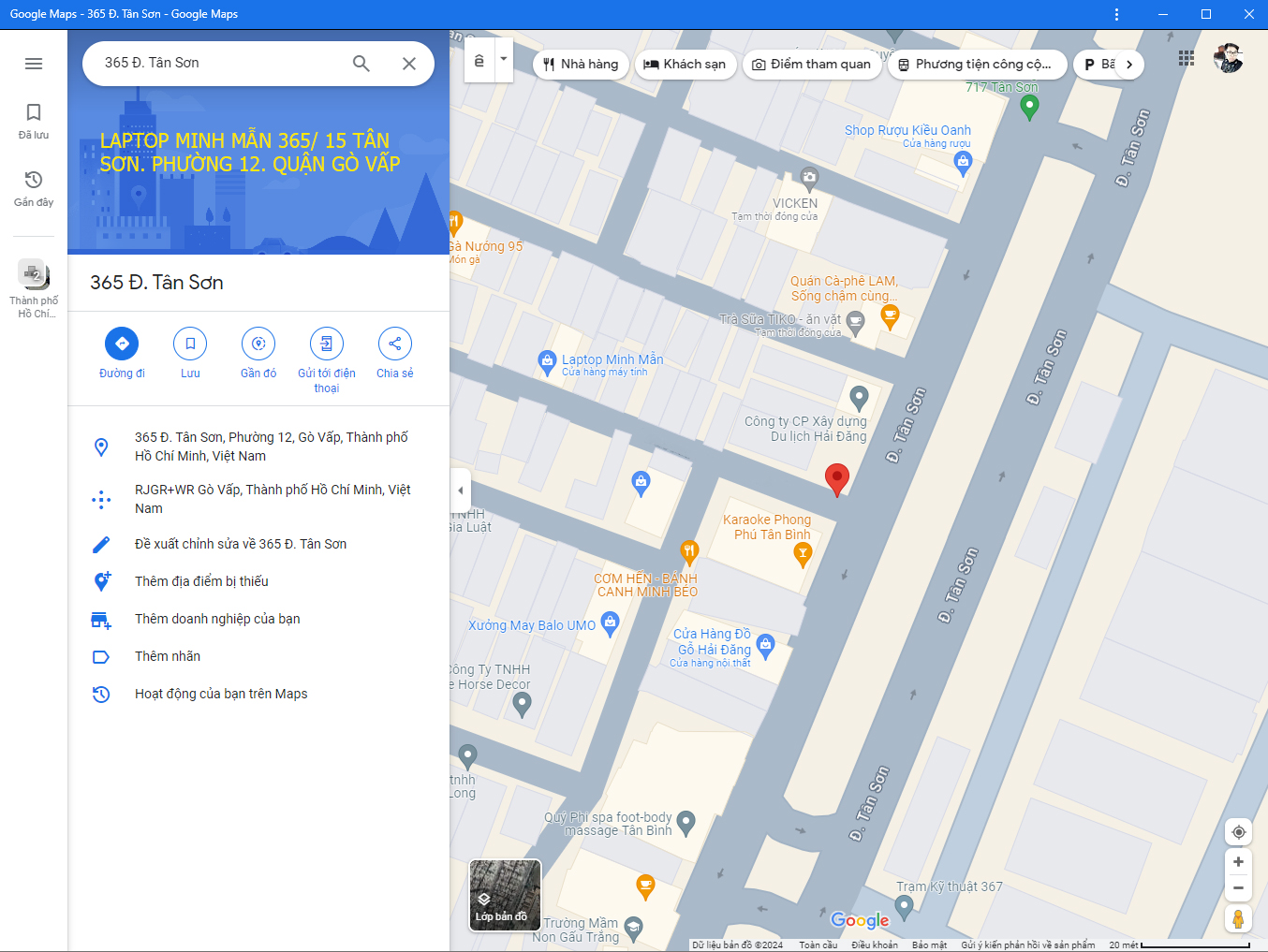This screenshot has width=1268, height=952.
Task: Click the search magnifier icon
Action: (361, 64)
